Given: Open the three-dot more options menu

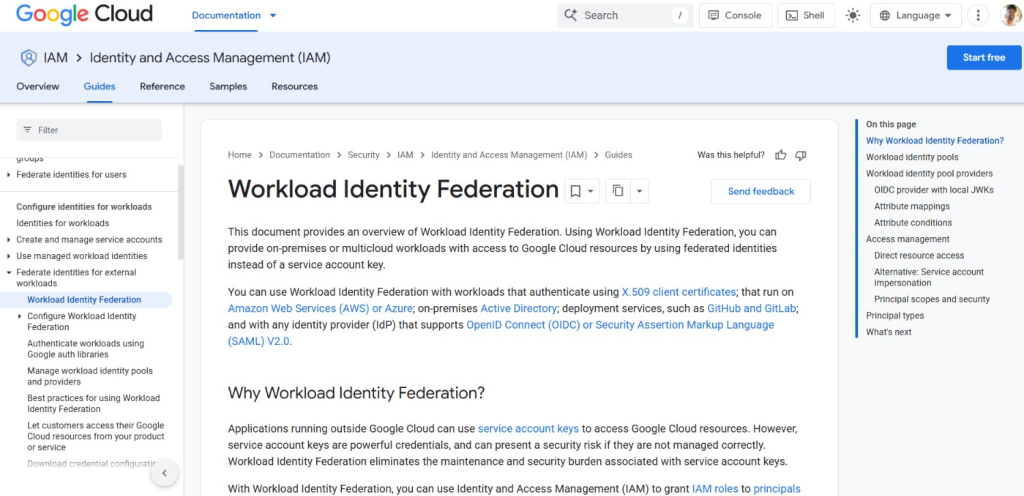Looking at the screenshot, I should [978, 16].
